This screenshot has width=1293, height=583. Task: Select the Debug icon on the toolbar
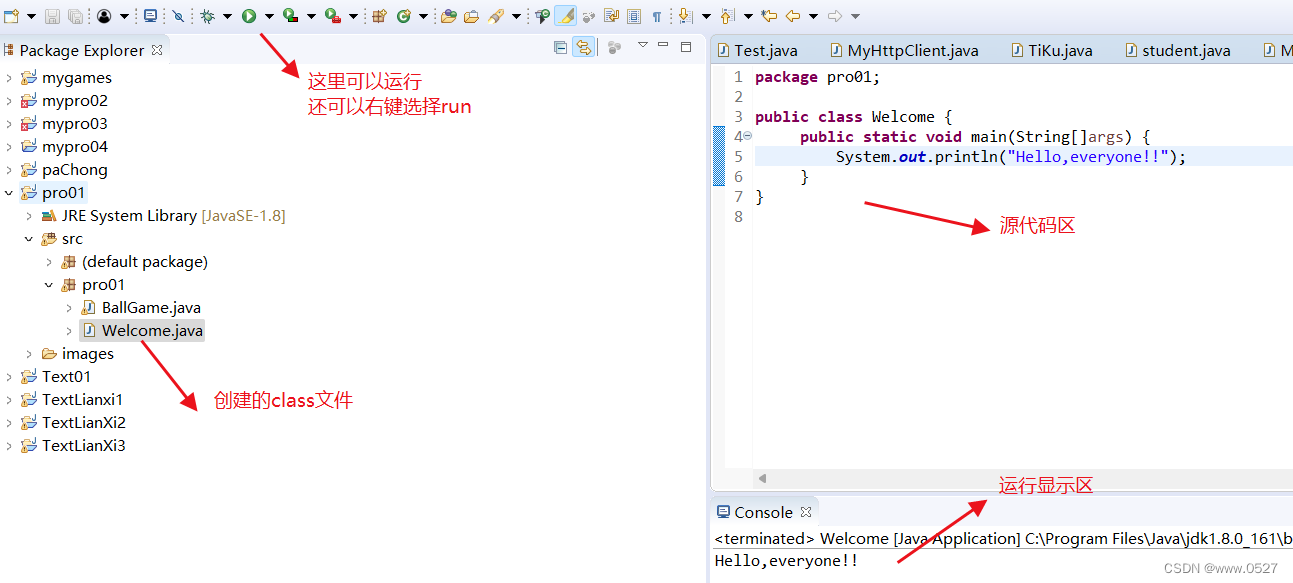[x=207, y=15]
